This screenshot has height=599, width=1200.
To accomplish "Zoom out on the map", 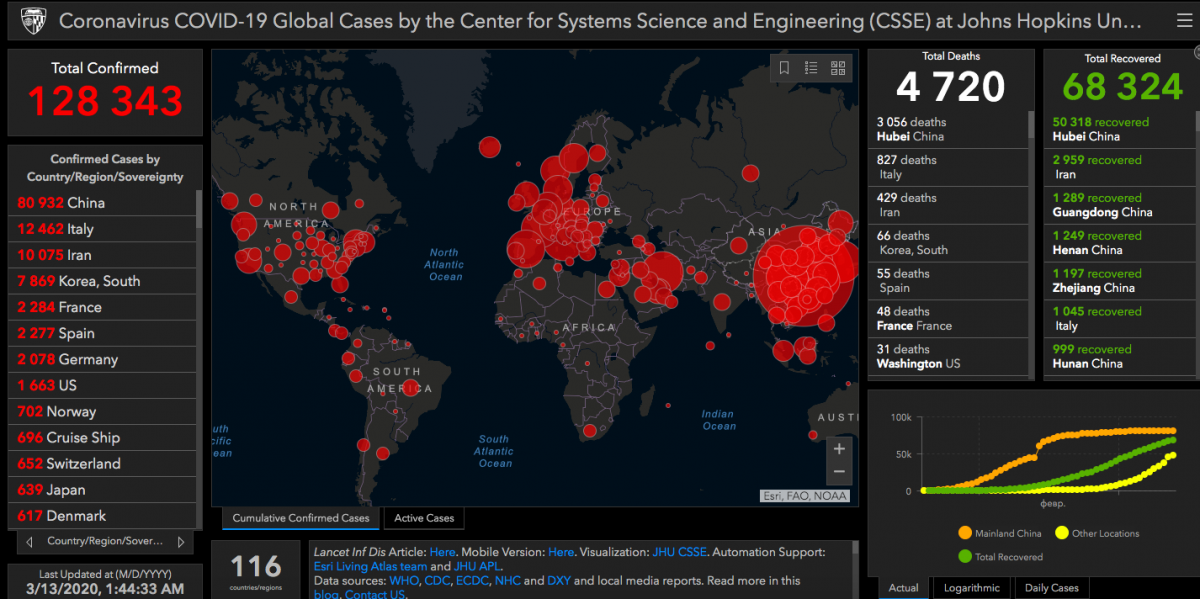I will pyautogui.click(x=839, y=472).
